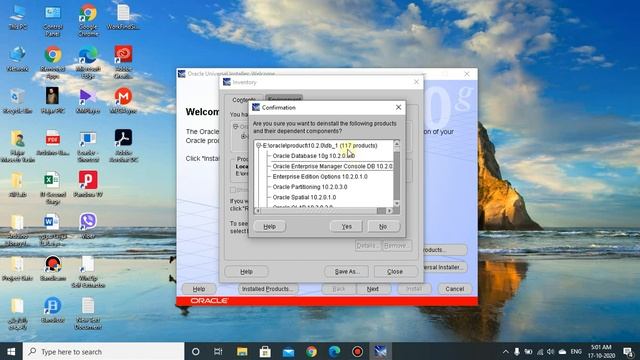Click the taskbar search box

pyautogui.click(x=104, y=351)
